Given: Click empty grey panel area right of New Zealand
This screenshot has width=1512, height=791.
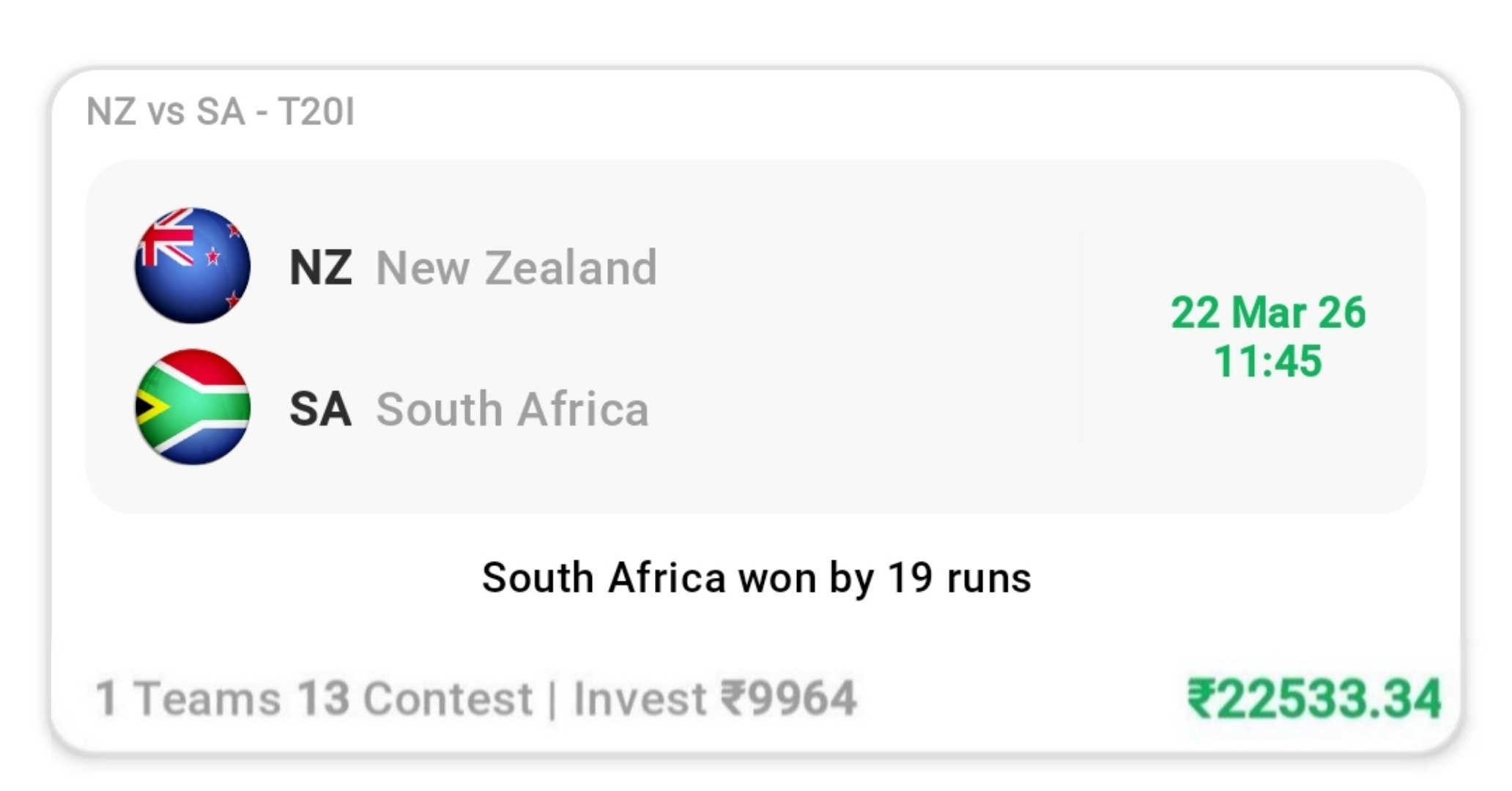Looking at the screenshot, I should [864, 267].
